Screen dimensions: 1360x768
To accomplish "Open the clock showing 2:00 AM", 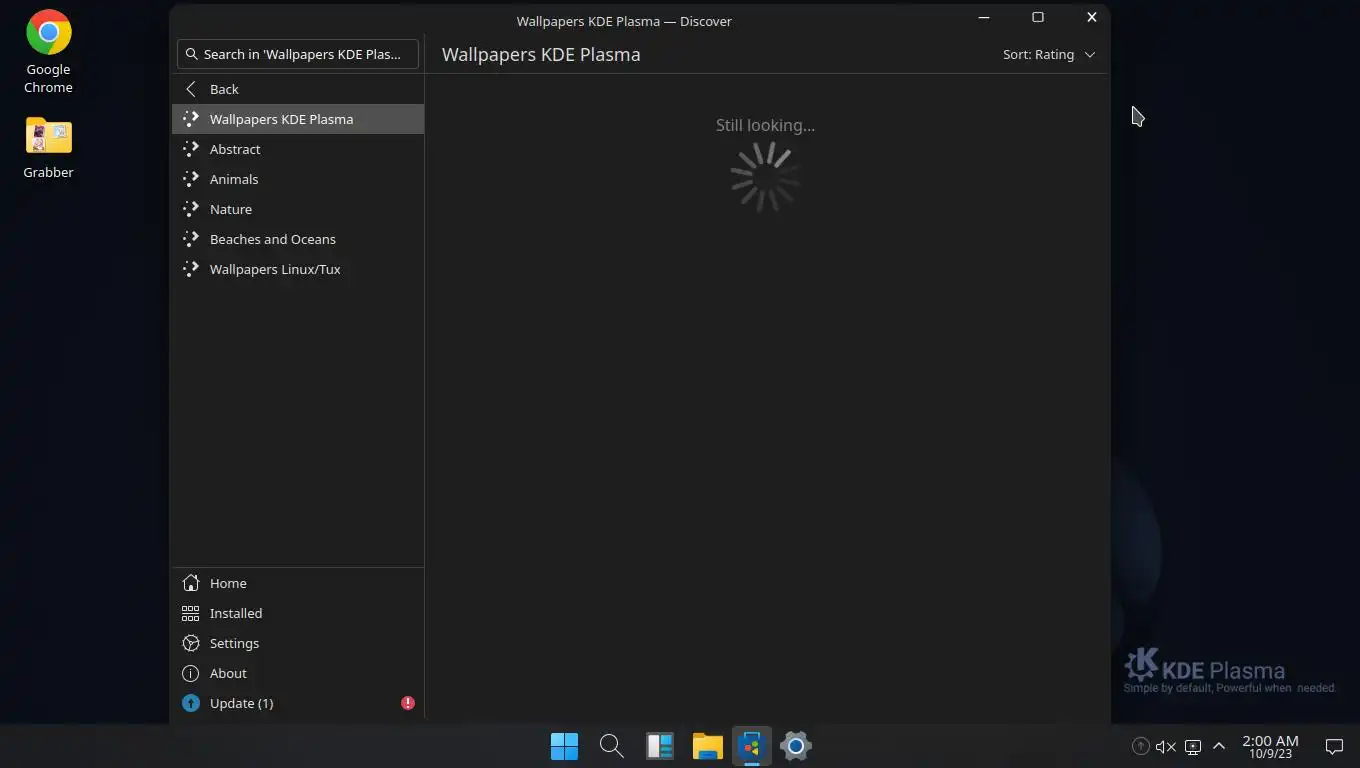I will pos(1270,746).
